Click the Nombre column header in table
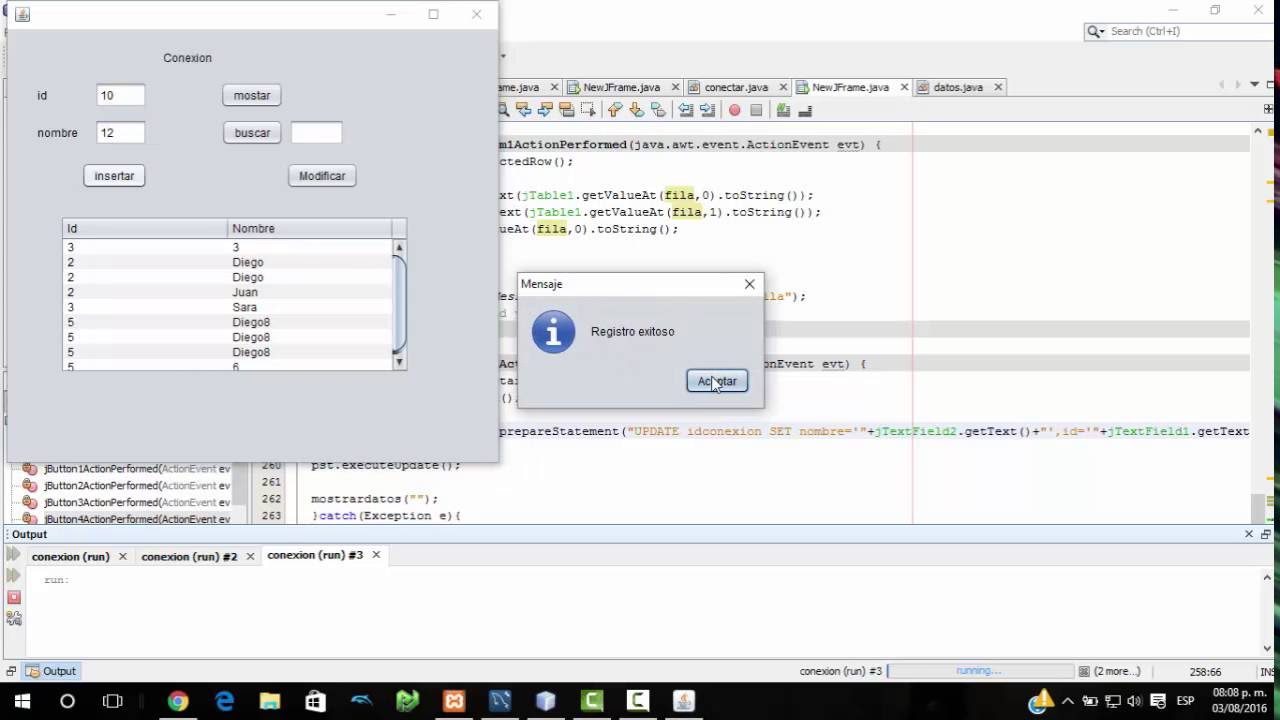Screen dimensions: 1280x720 coord(310,228)
